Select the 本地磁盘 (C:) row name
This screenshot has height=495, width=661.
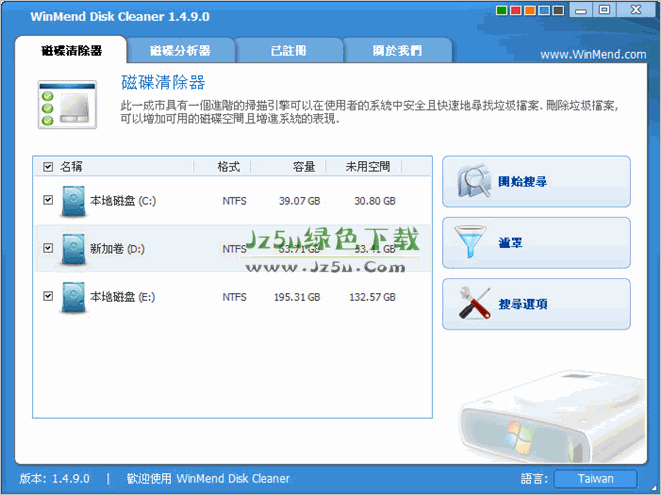(x=123, y=201)
